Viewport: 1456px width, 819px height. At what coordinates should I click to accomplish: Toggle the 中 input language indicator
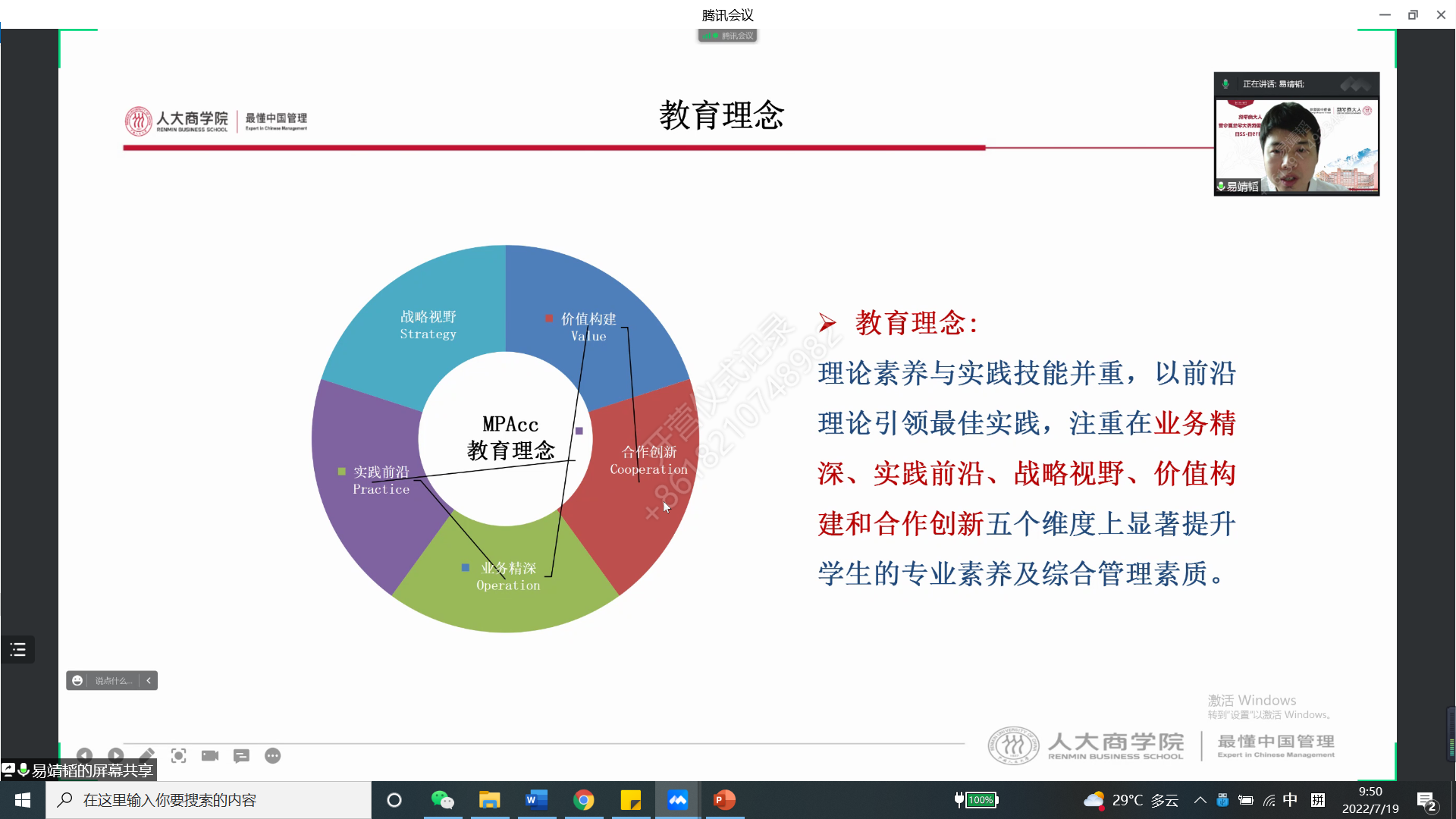pyautogui.click(x=1290, y=800)
